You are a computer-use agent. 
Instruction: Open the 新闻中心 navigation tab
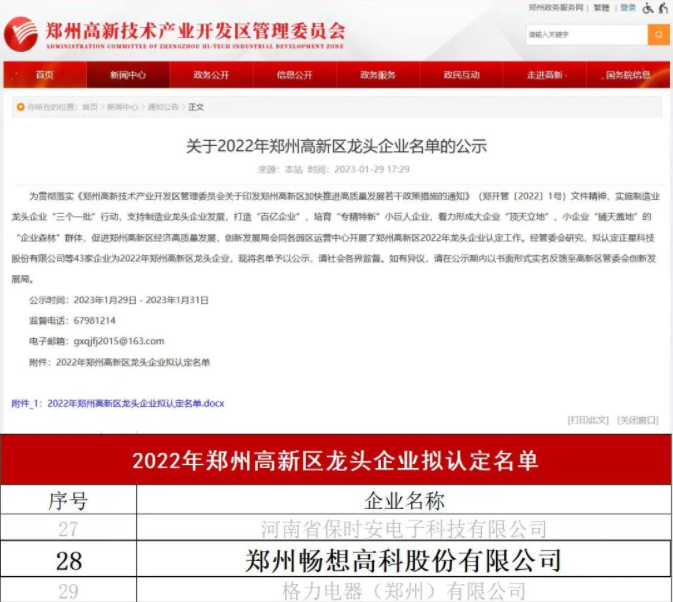pos(128,75)
